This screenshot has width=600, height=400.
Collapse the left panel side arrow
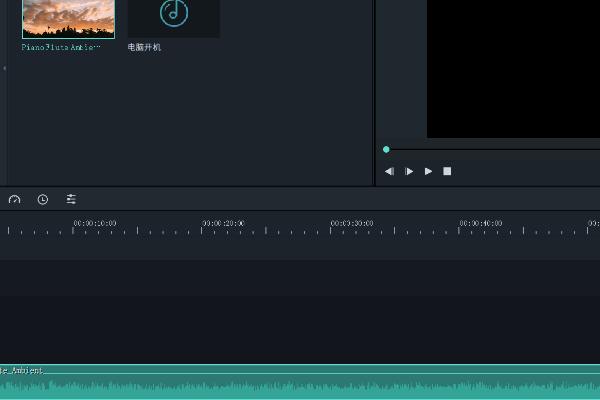click(x=4, y=68)
